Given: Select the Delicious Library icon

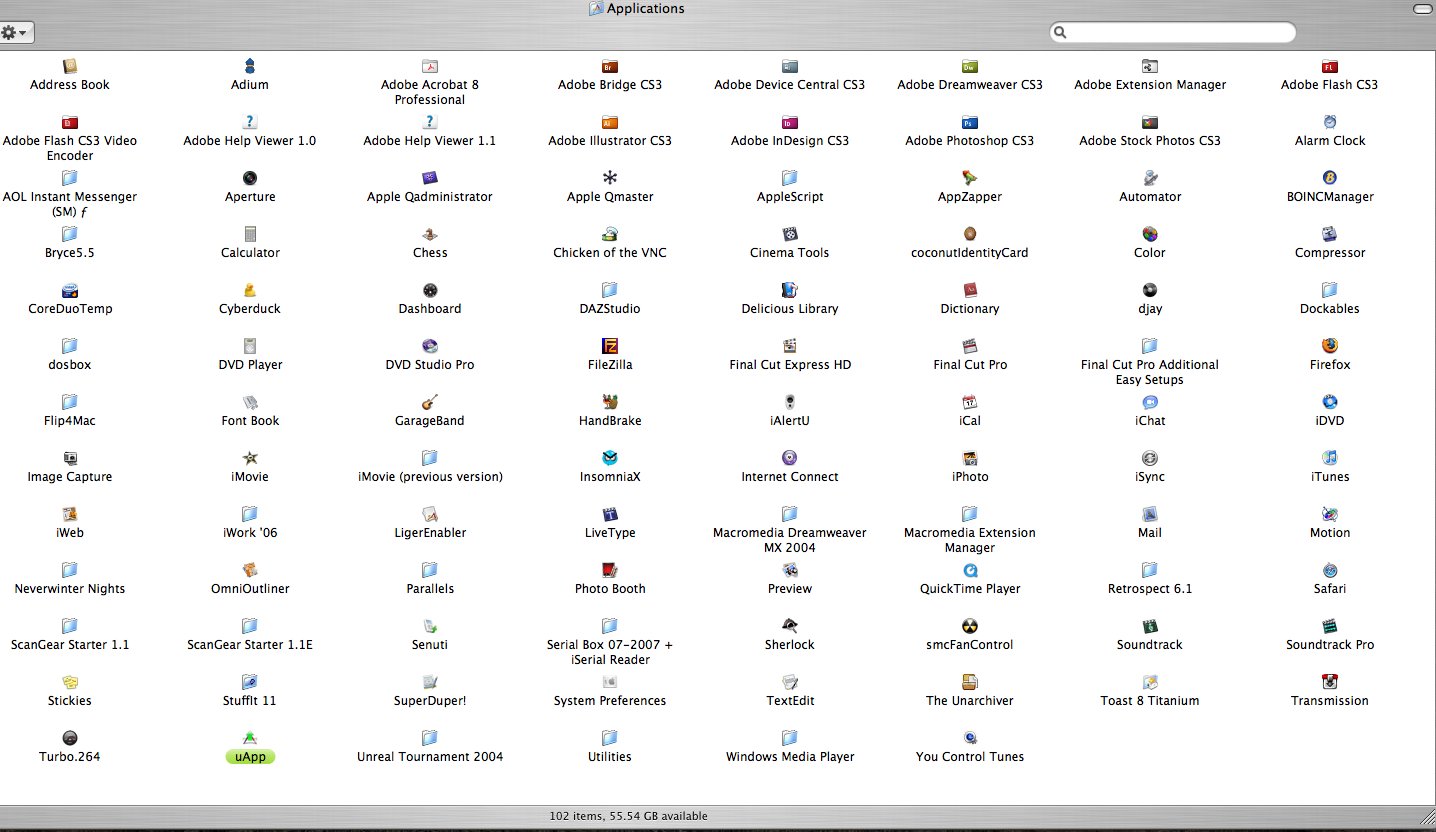Looking at the screenshot, I should [790, 290].
